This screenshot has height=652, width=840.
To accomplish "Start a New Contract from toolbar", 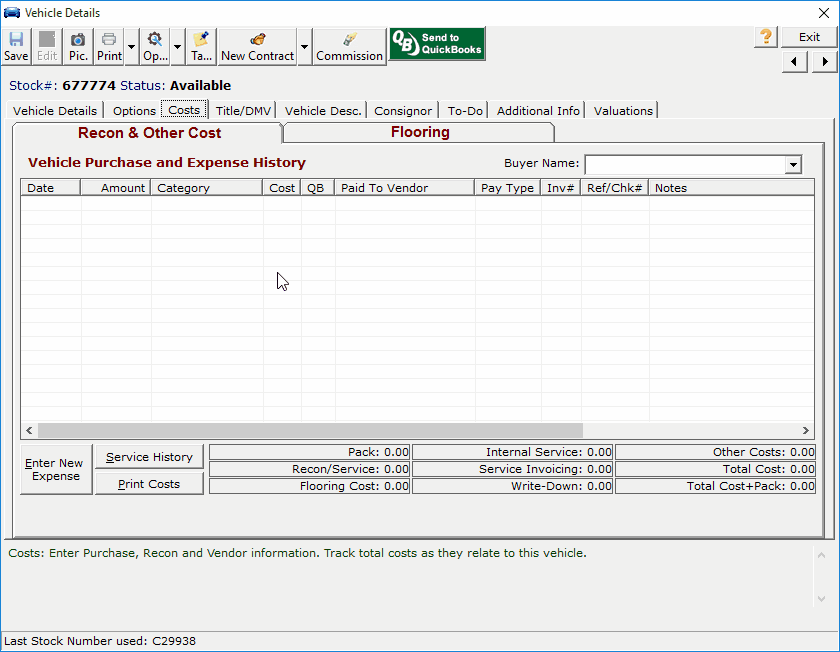I will point(257,46).
